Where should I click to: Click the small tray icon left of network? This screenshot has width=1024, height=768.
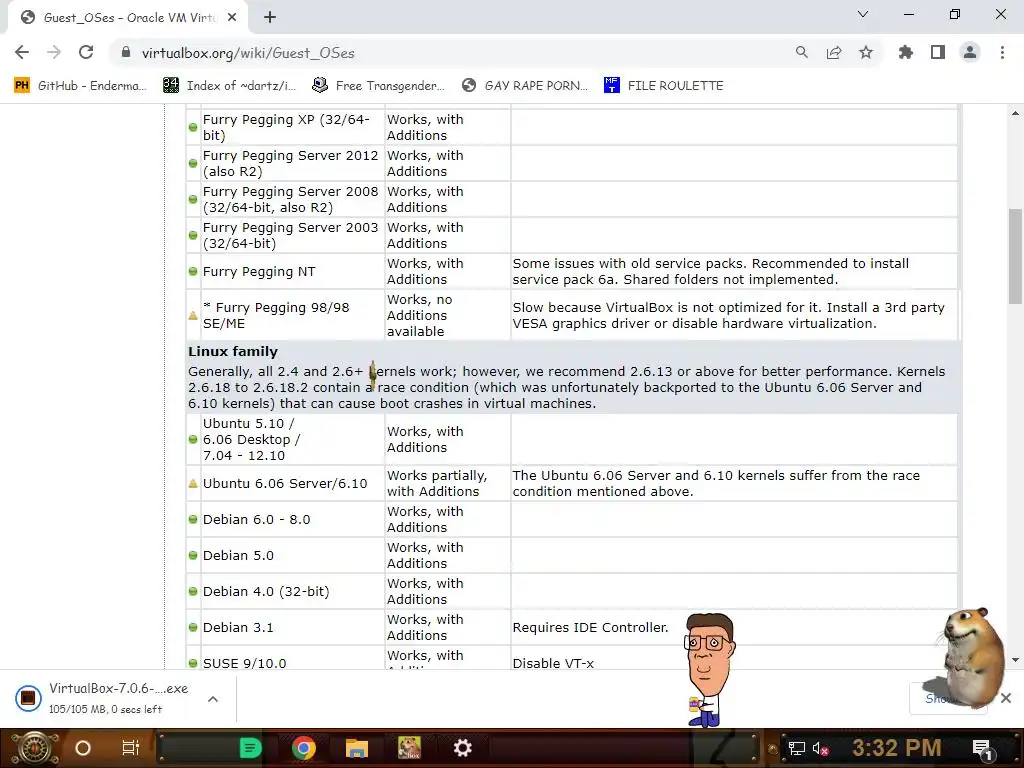click(773, 749)
